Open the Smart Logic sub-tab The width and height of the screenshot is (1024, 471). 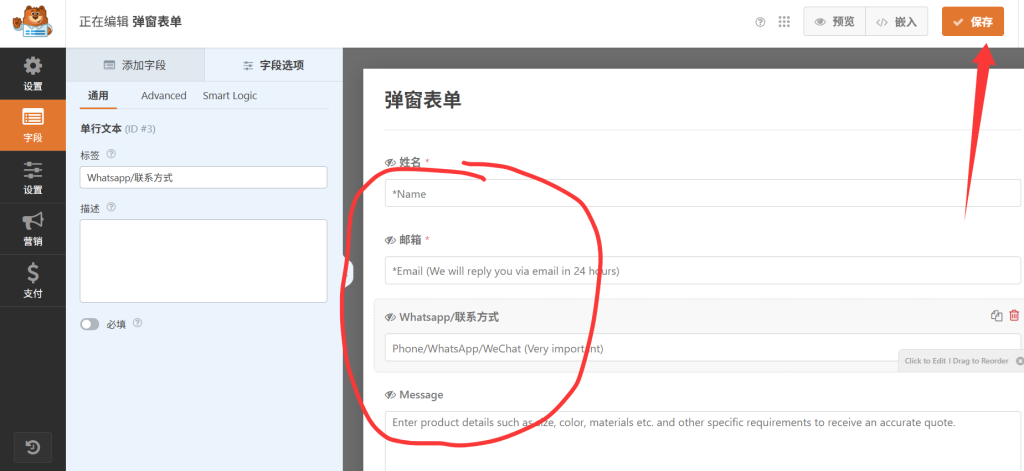click(229, 96)
